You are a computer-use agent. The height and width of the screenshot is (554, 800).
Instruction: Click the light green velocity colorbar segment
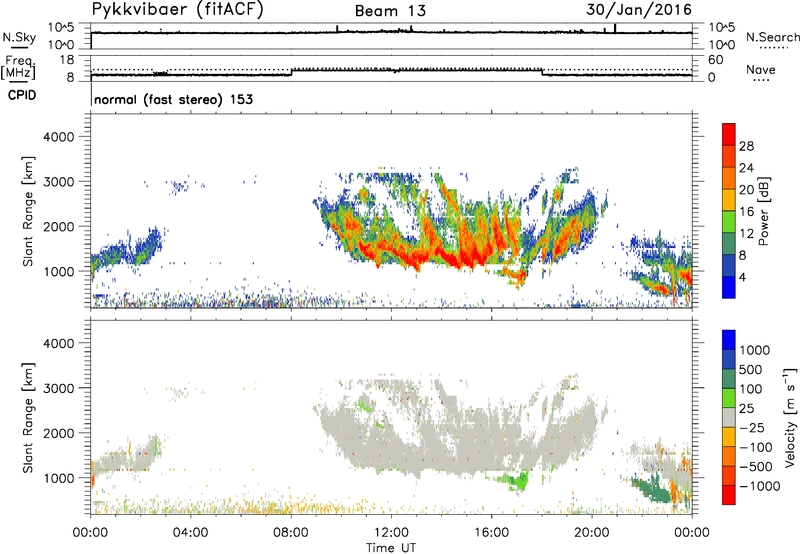729,398
